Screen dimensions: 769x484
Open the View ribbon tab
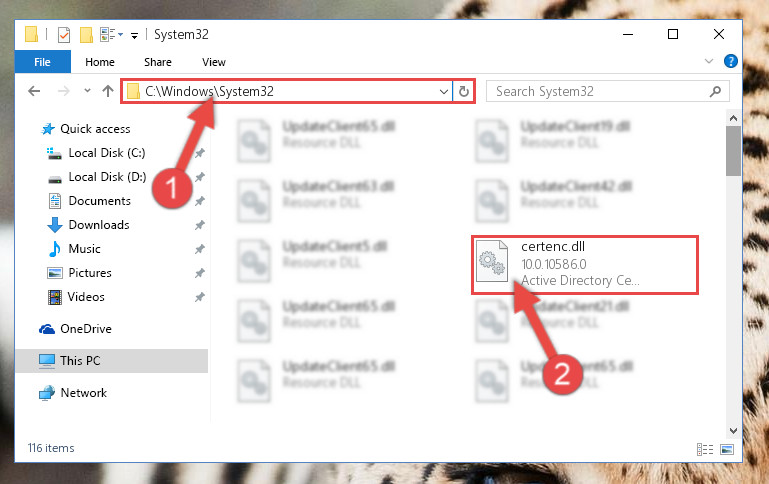(214, 62)
